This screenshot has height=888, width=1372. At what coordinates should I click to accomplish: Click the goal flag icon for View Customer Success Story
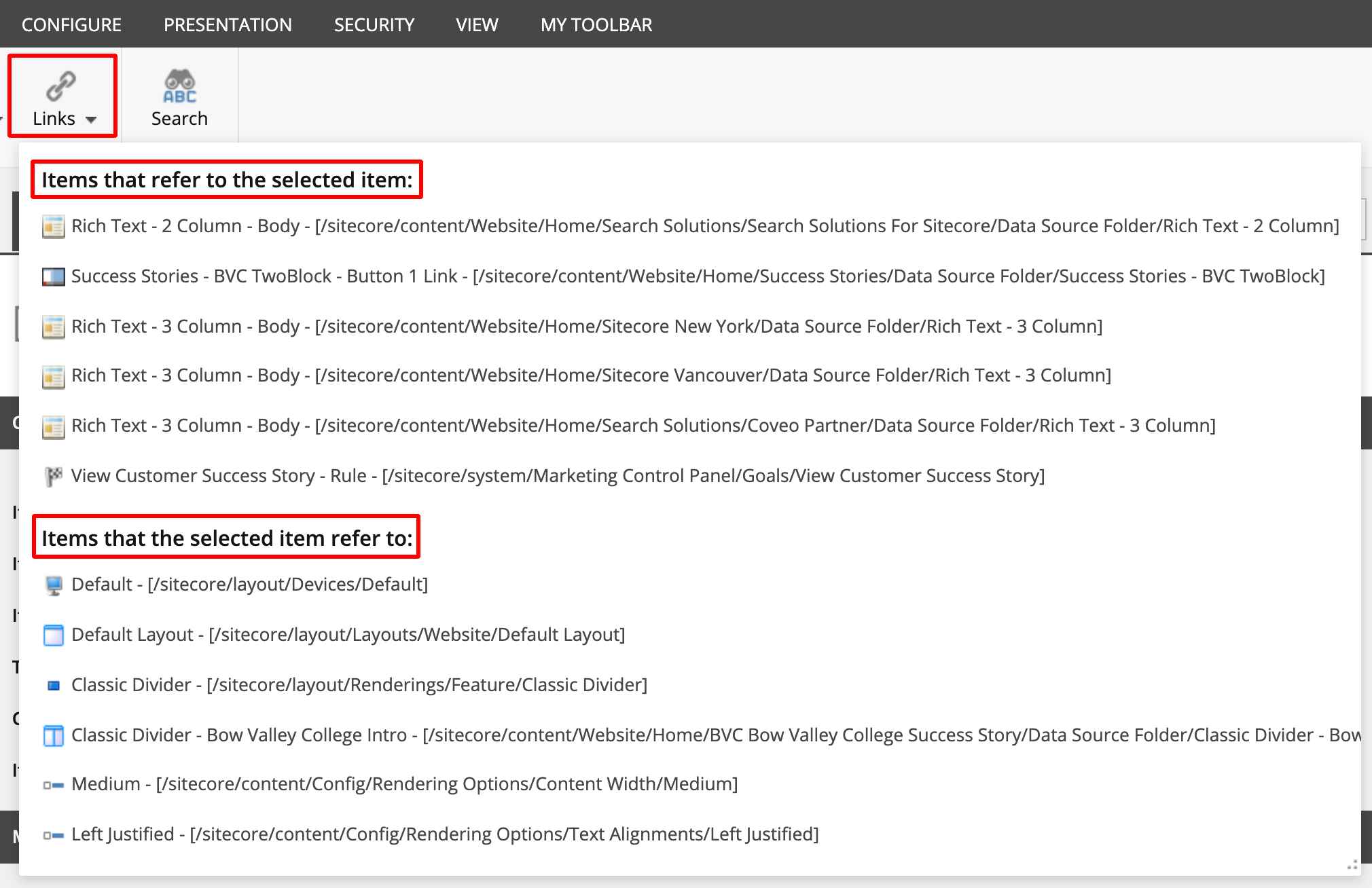54,476
